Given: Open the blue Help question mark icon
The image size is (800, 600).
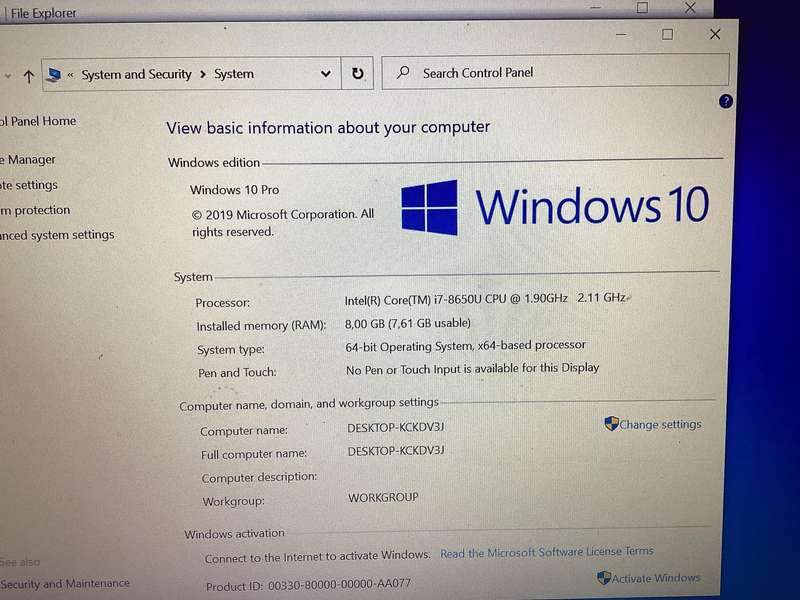Looking at the screenshot, I should [726, 102].
